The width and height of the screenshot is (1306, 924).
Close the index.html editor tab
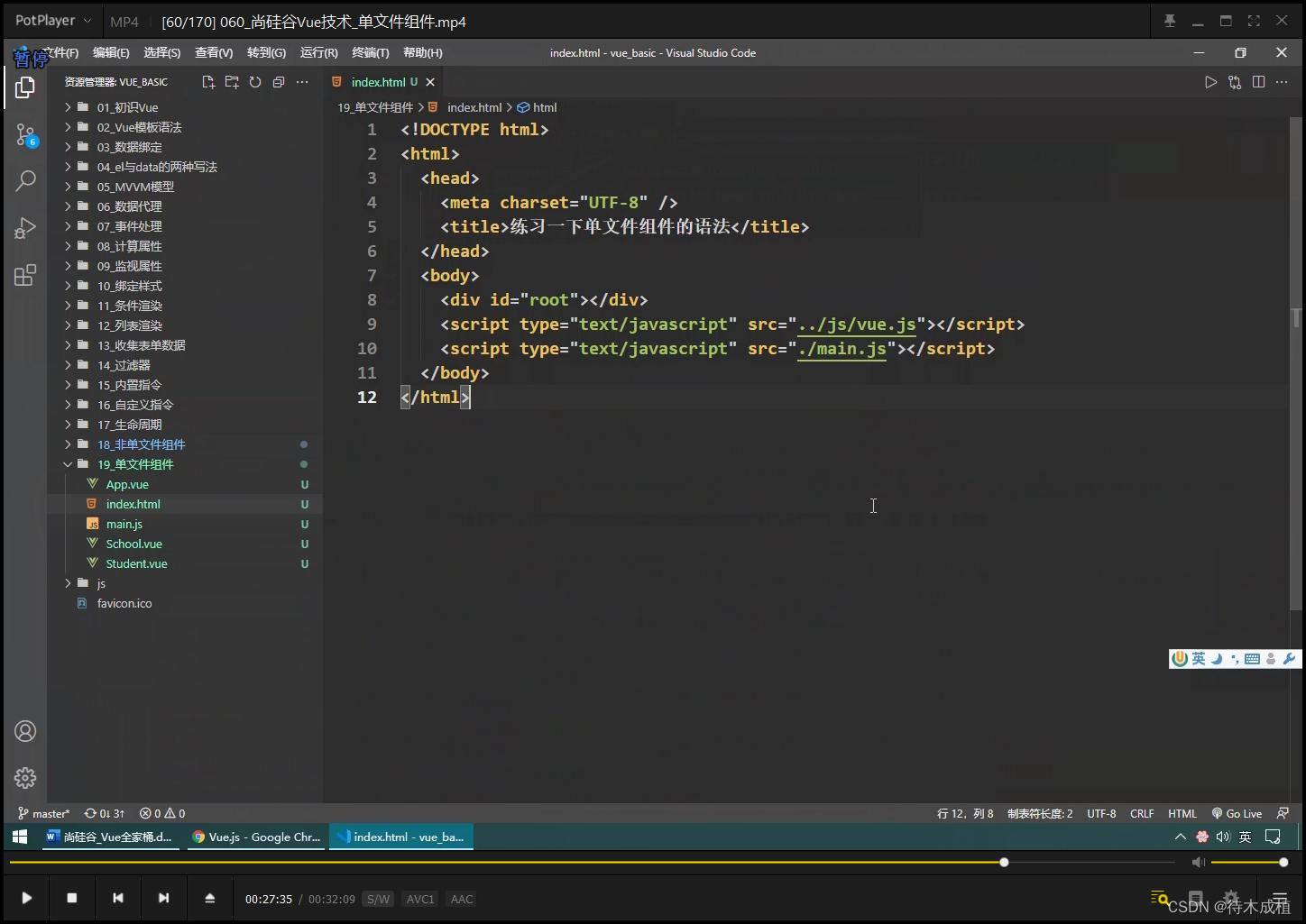430,82
